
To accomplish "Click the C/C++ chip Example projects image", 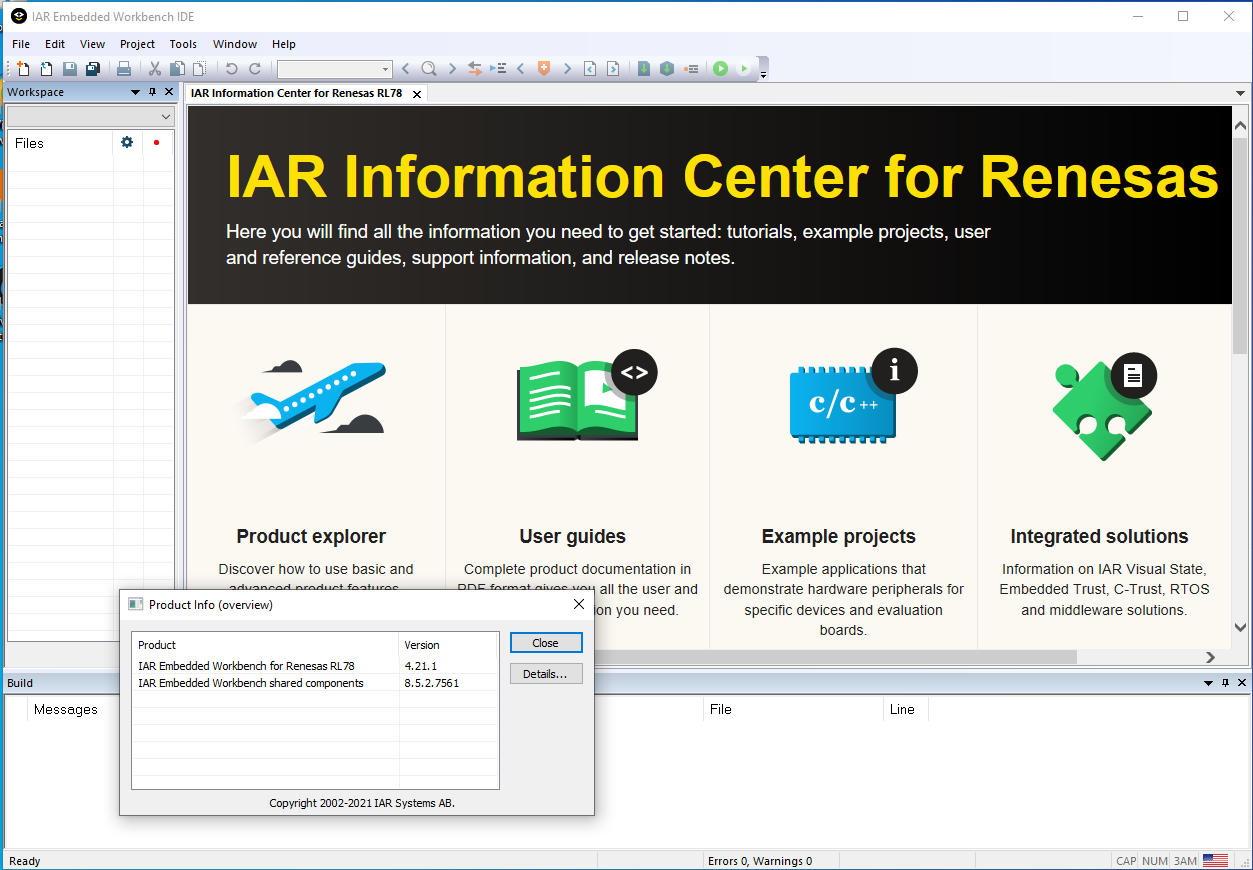I will 852,397.
